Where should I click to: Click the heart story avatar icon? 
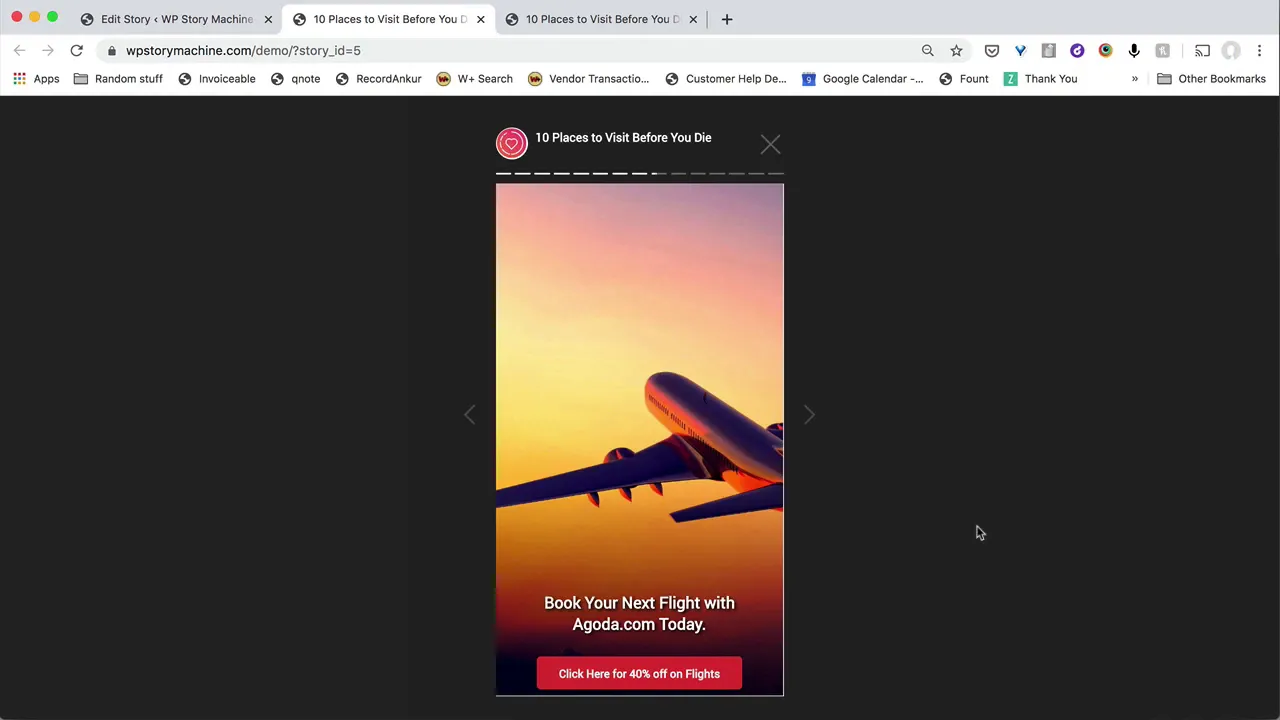tap(511, 143)
